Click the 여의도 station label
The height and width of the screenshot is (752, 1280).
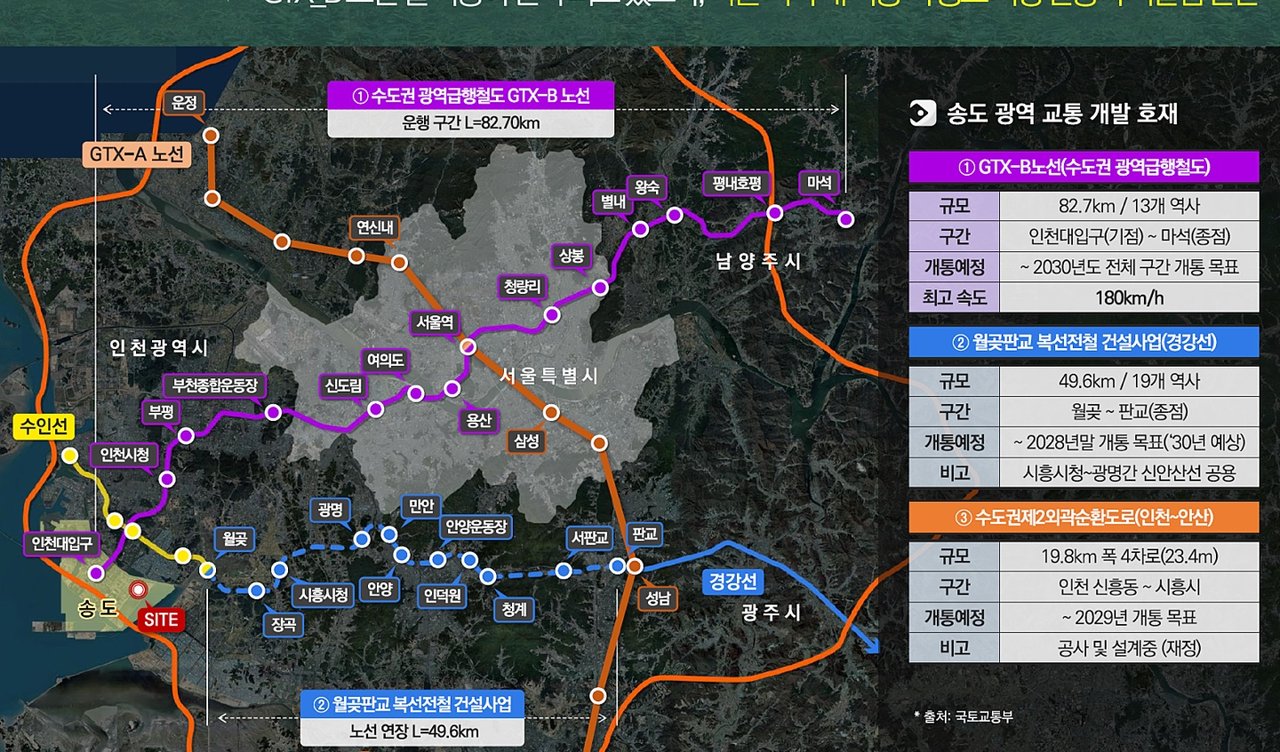[384, 359]
